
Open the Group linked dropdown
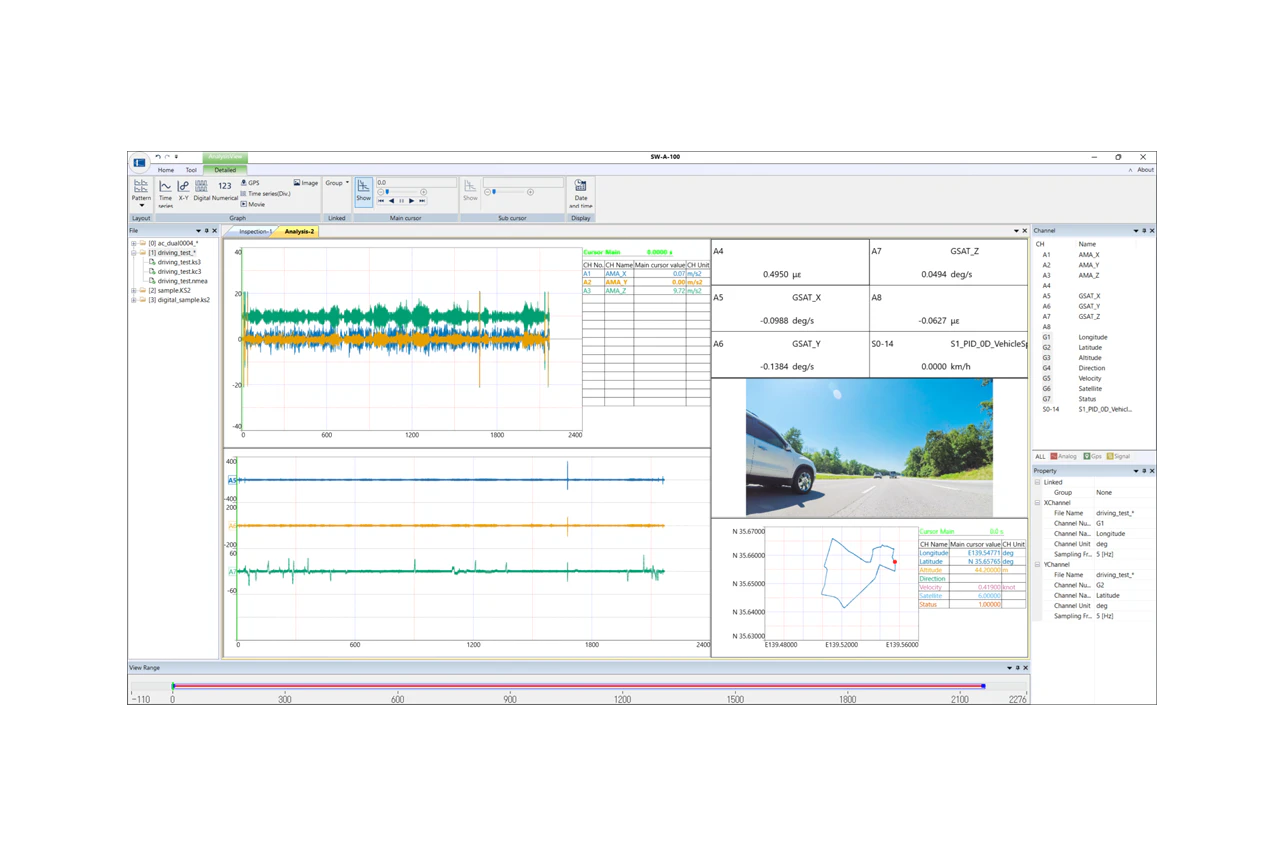click(x=337, y=183)
